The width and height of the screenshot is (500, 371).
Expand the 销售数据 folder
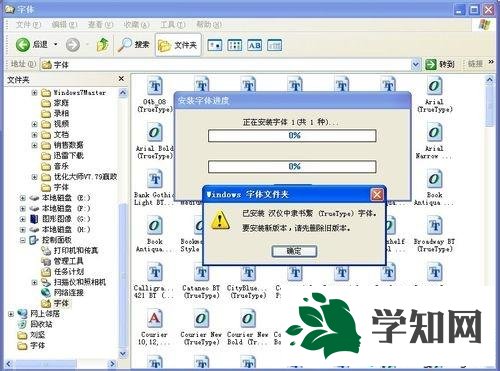[34, 145]
